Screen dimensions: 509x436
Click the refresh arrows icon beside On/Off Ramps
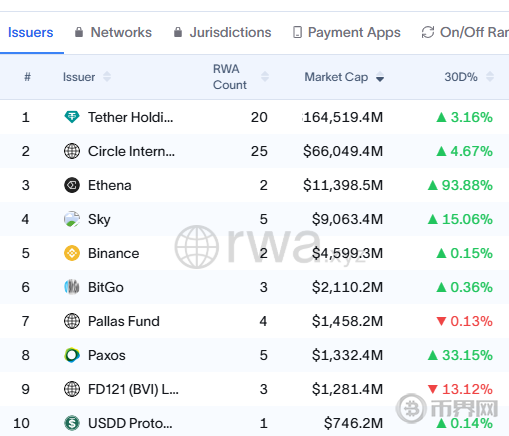(x=428, y=32)
